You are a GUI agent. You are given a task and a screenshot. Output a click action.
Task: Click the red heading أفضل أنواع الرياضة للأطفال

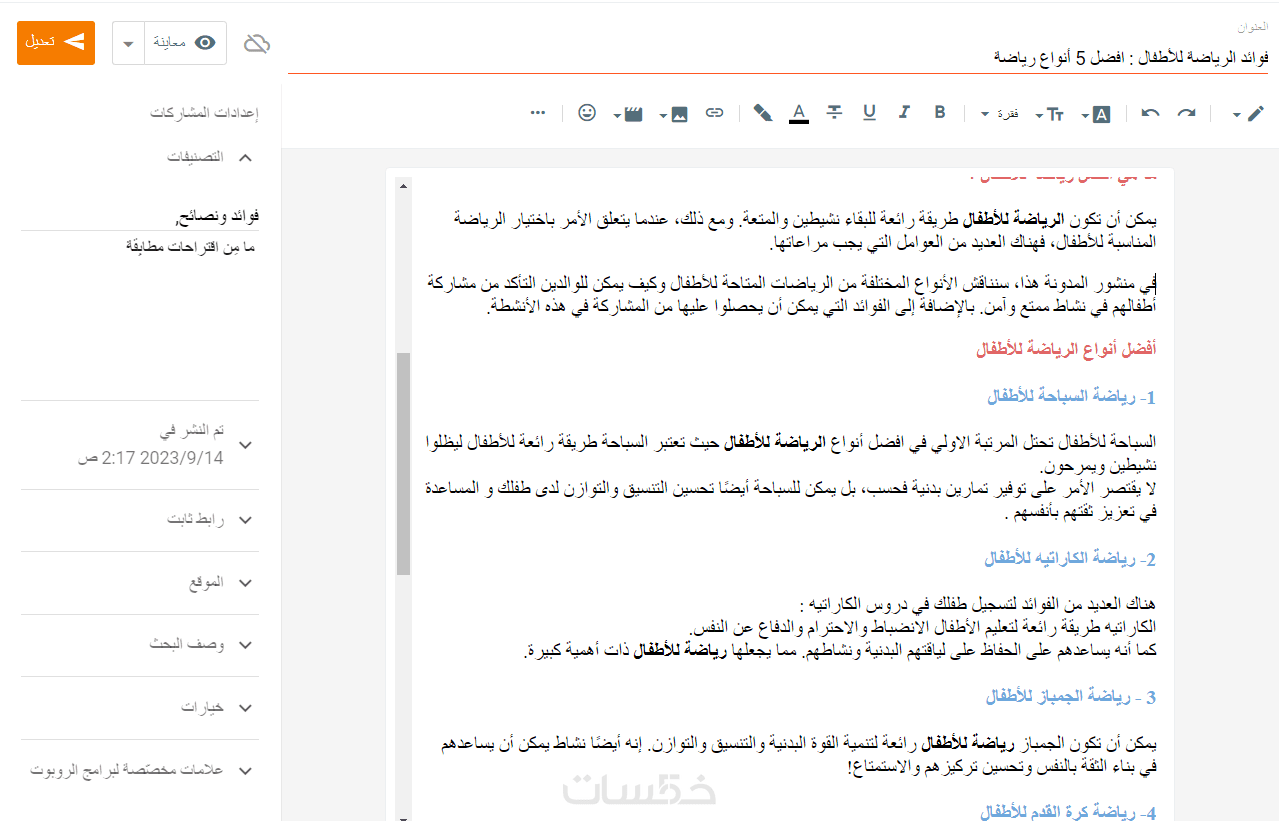click(x=1066, y=349)
